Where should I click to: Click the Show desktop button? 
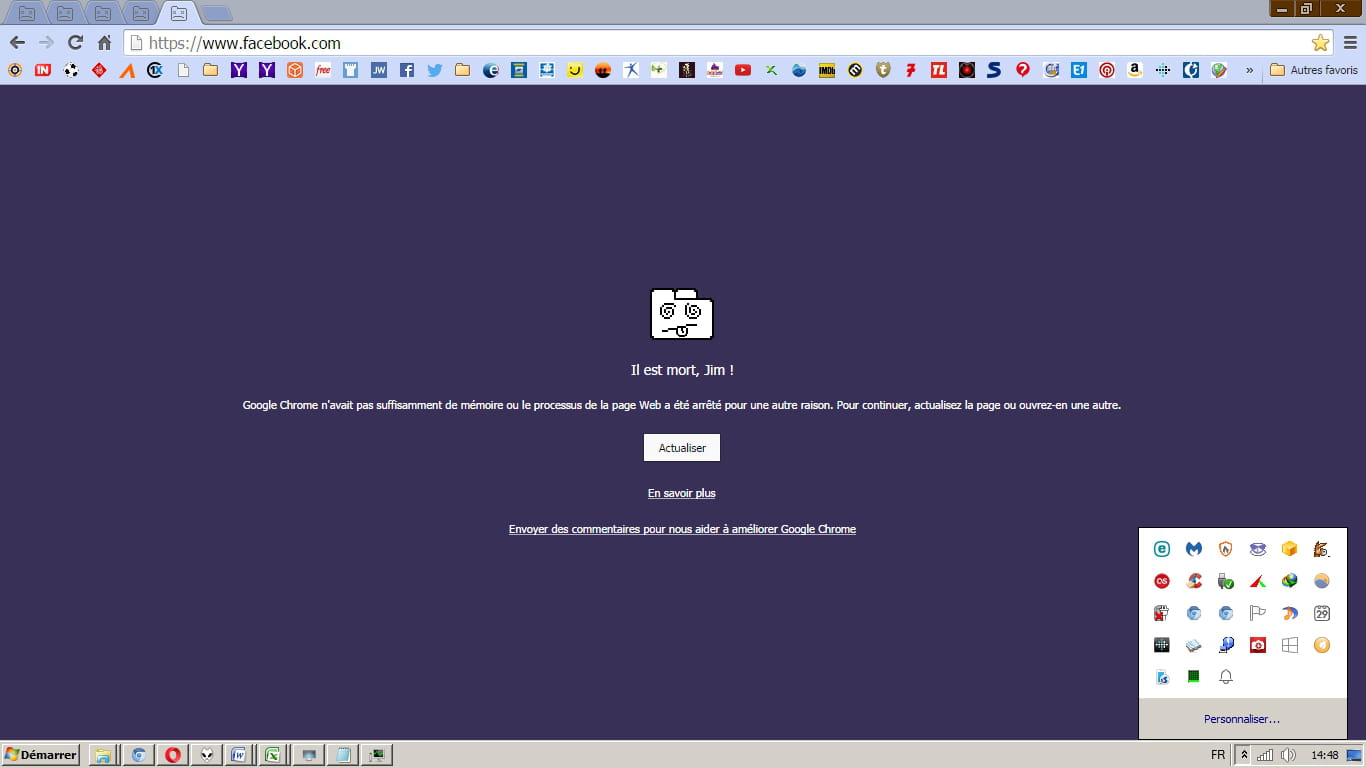(x=1355, y=755)
